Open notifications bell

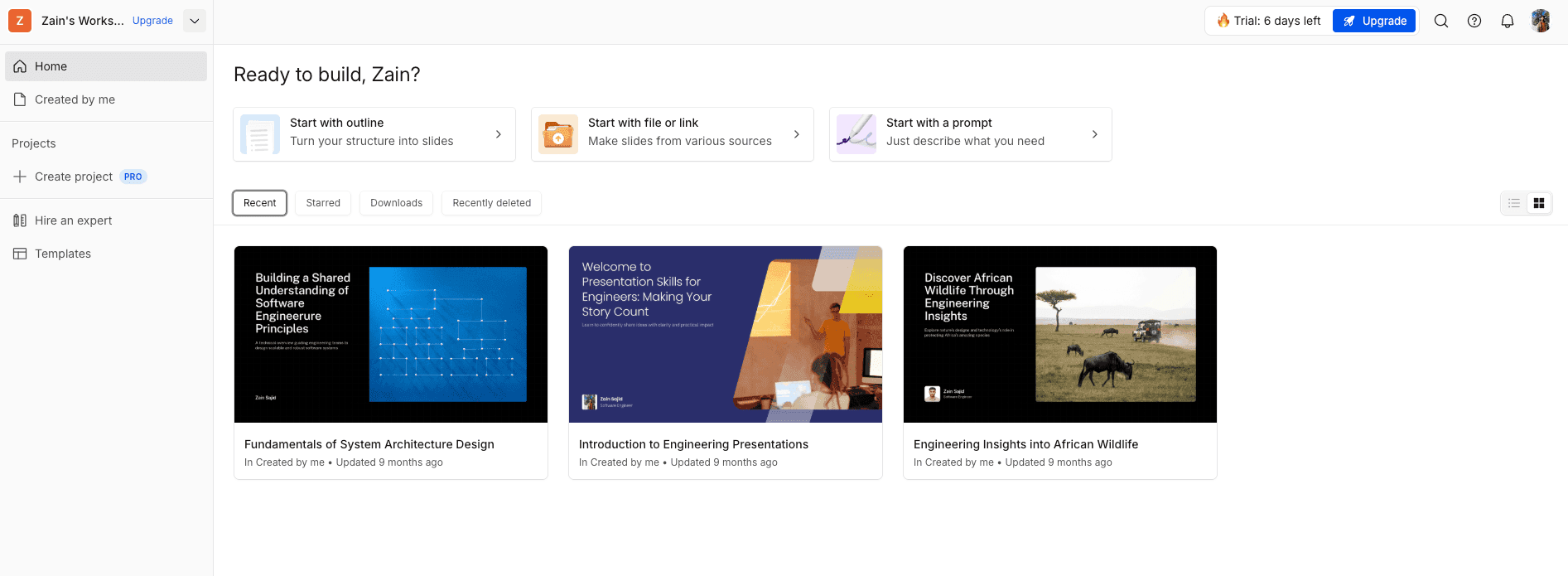tap(1508, 21)
